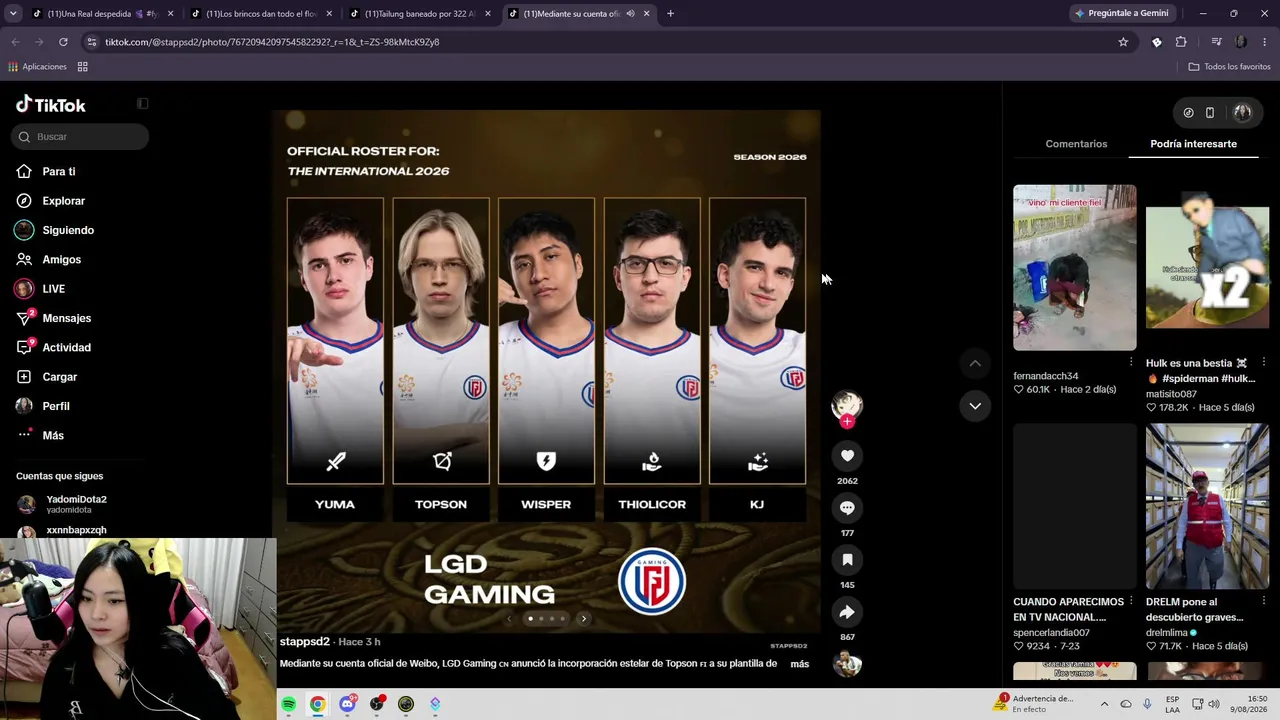
Task: Follow stappsd2 with the red plus badge
Action: 847,422
